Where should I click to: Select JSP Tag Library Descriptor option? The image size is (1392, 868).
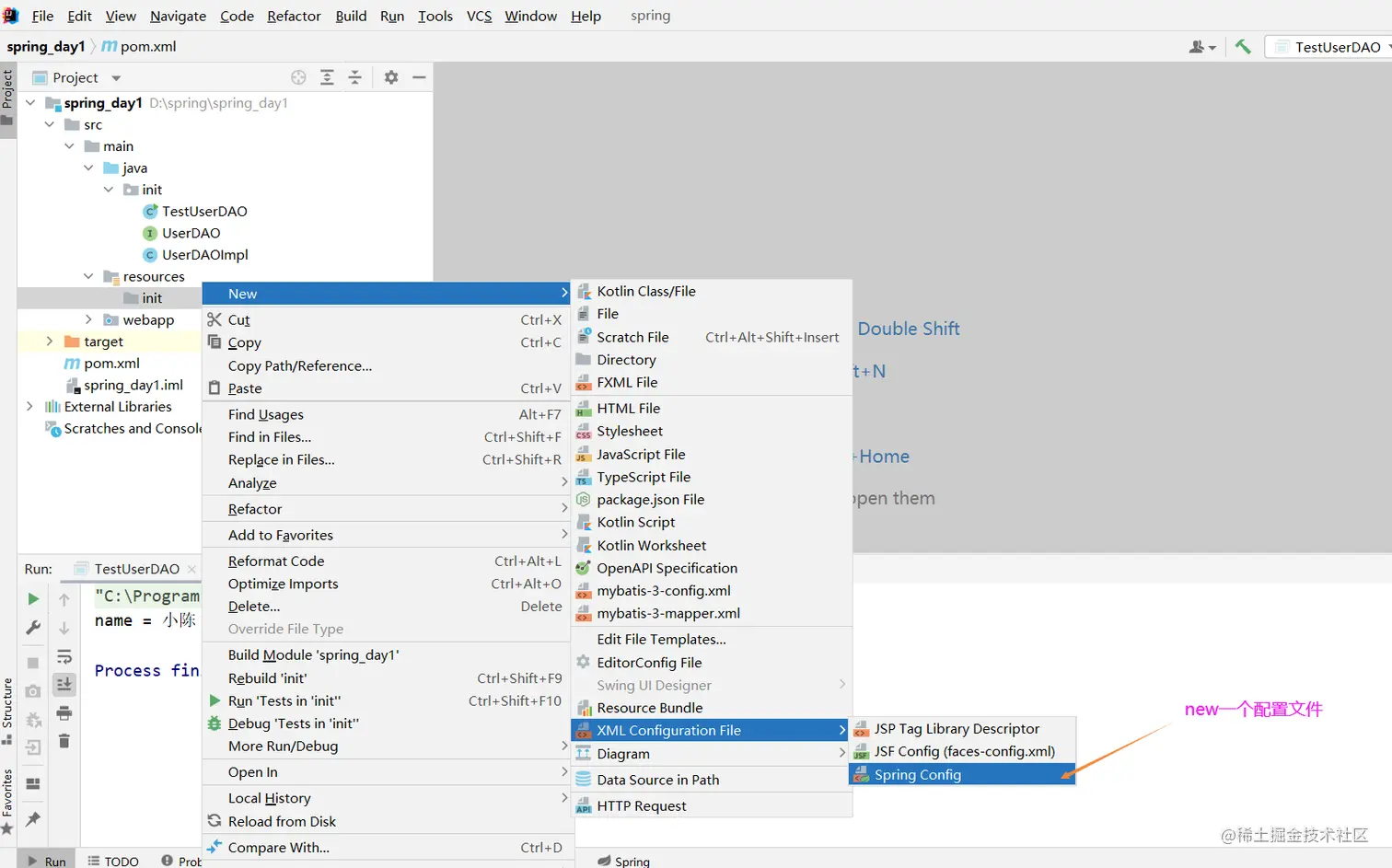[x=961, y=729]
